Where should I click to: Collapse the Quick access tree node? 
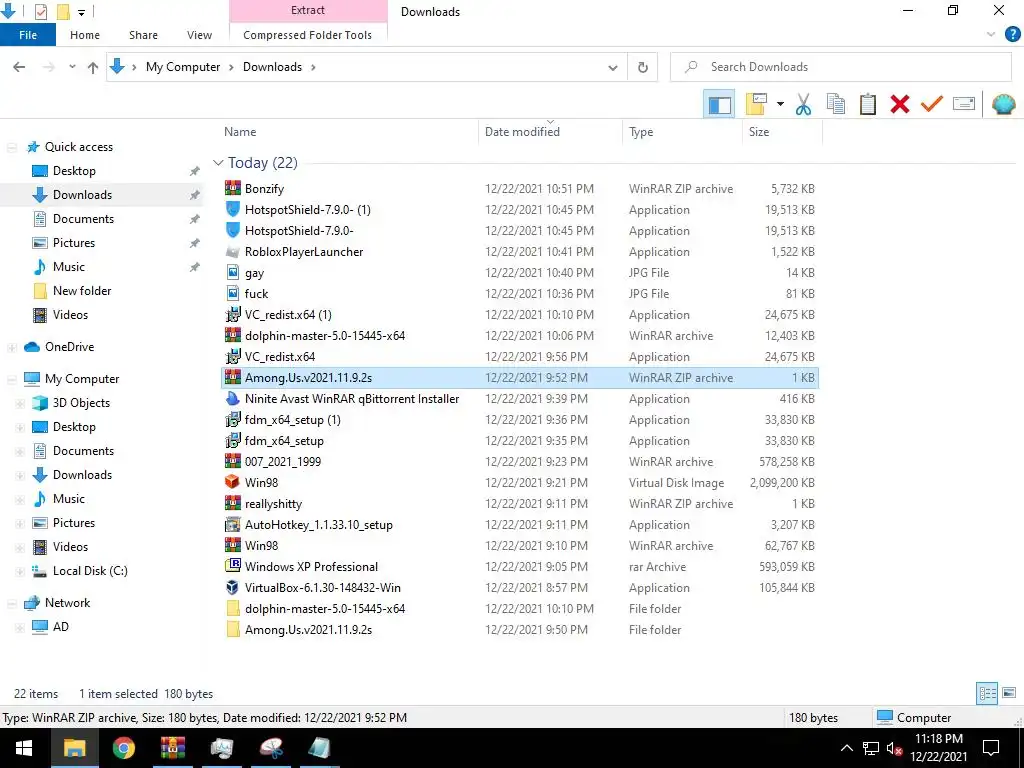pos(12,148)
